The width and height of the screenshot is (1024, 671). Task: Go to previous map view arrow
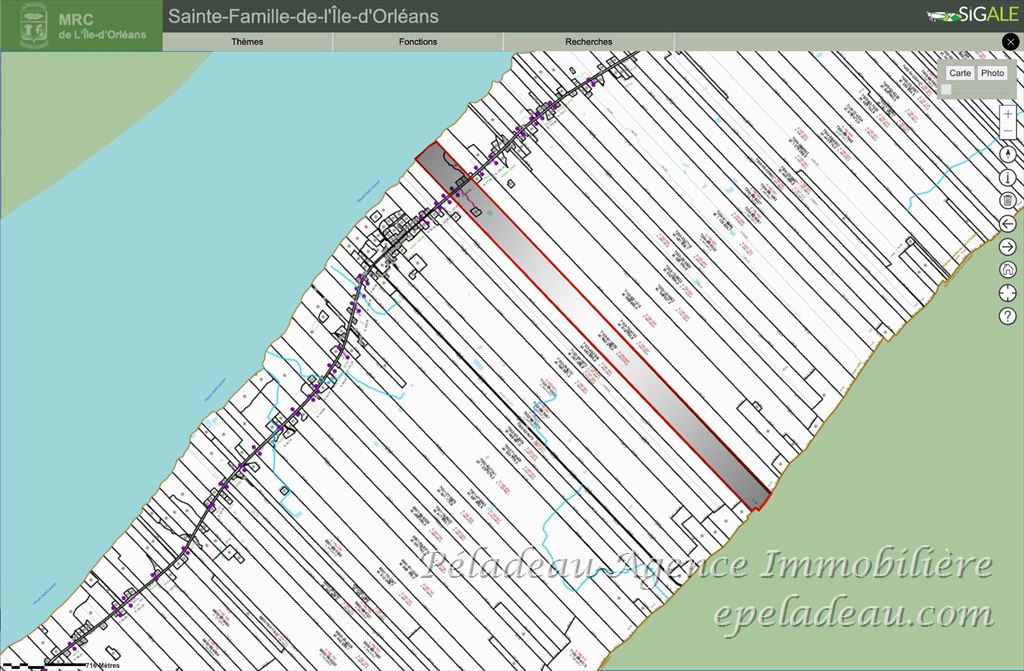(x=1008, y=223)
